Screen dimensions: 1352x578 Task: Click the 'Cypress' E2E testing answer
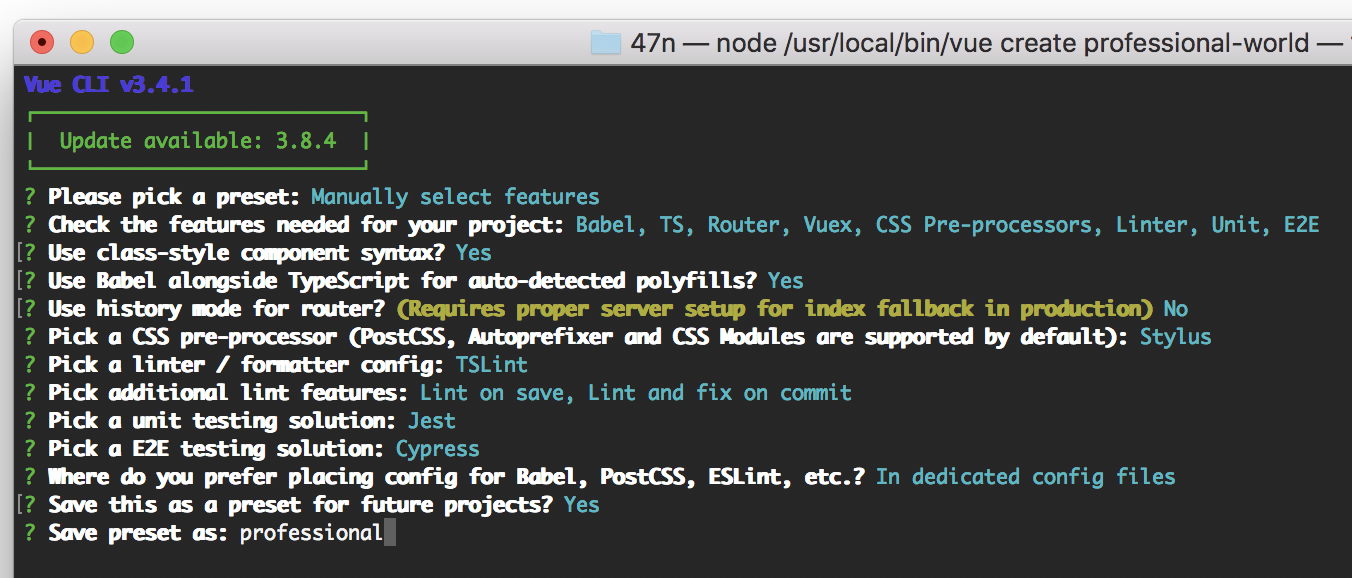coord(436,448)
